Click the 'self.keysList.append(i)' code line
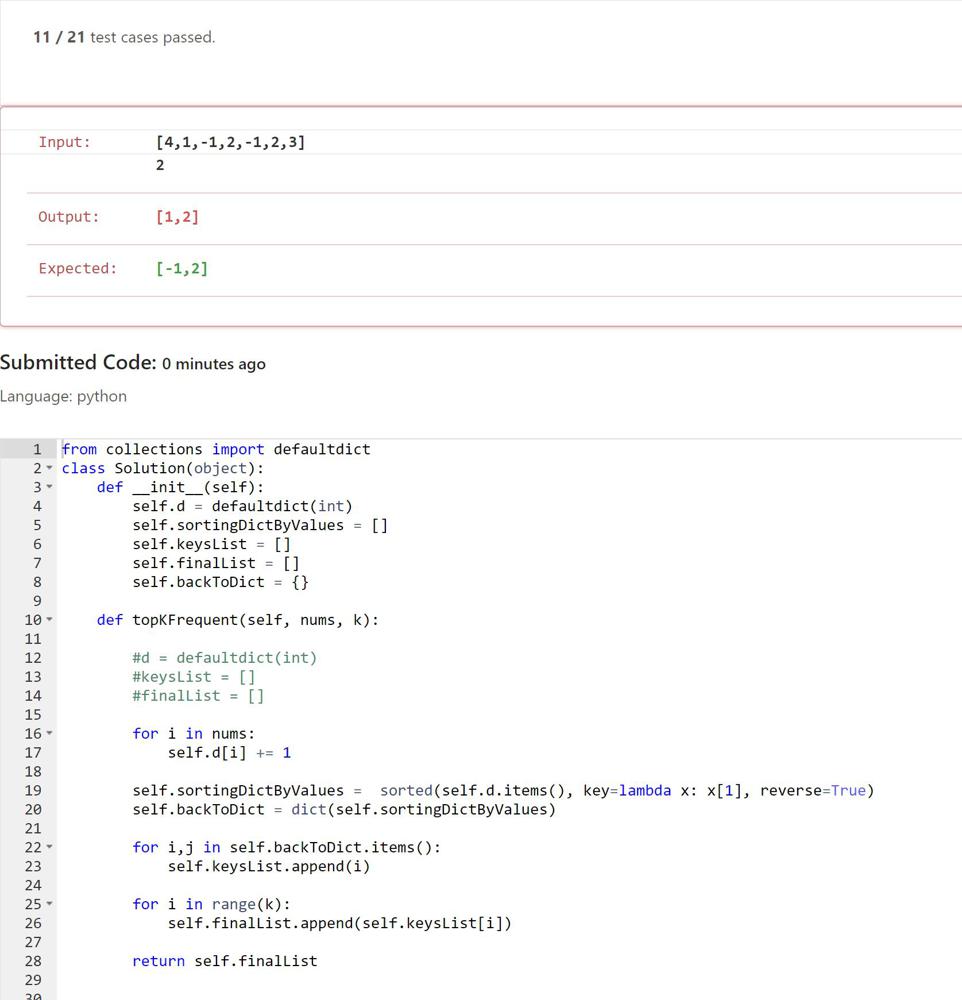This screenshot has width=962, height=1000. [269, 867]
